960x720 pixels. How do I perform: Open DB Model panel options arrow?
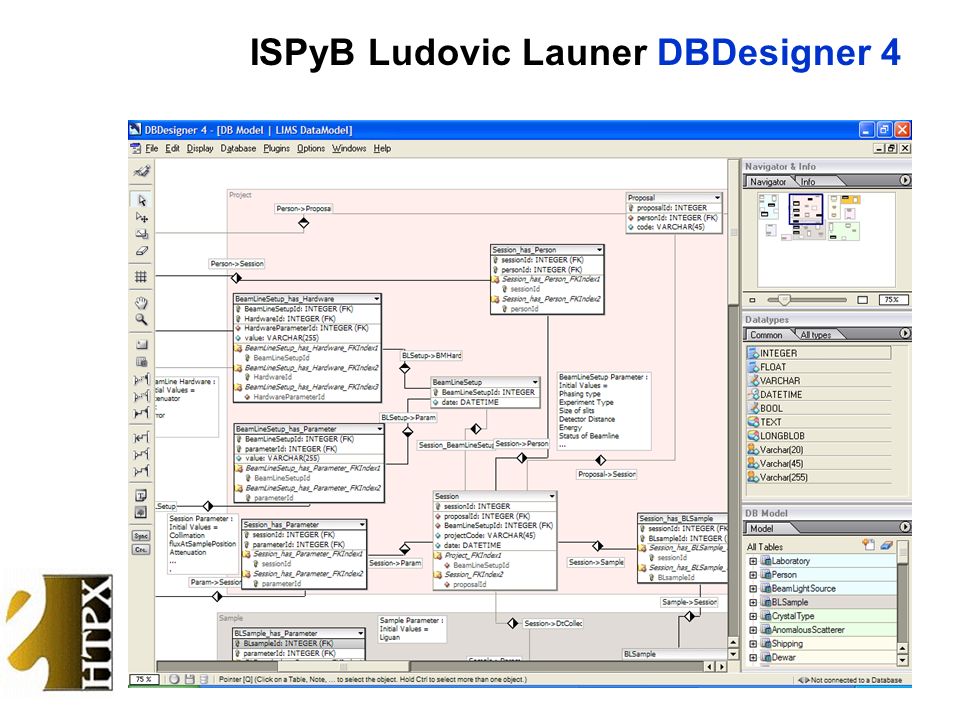pos(905,527)
